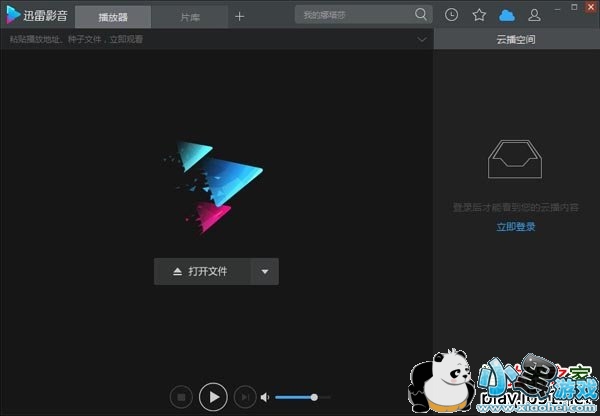Screen dimensions: 600x416
Task: Open playback history clock icon
Action: click(x=452, y=15)
